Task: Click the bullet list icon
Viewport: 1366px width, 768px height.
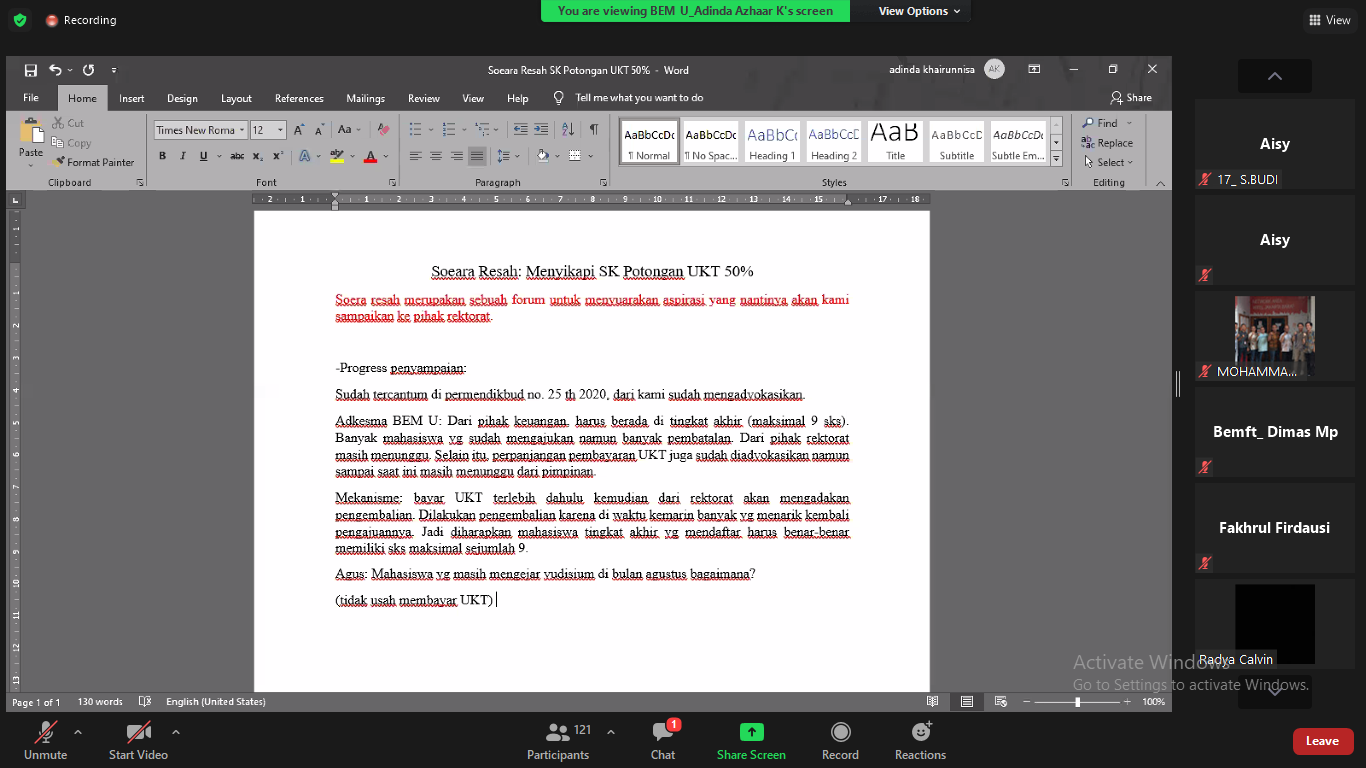Action: [415, 130]
